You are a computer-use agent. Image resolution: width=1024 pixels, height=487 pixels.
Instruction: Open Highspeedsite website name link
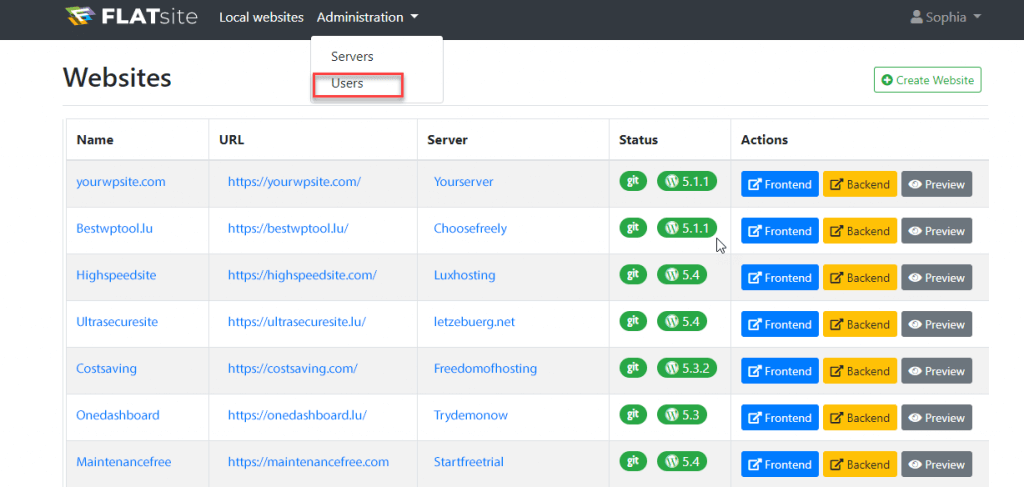[x=116, y=275]
